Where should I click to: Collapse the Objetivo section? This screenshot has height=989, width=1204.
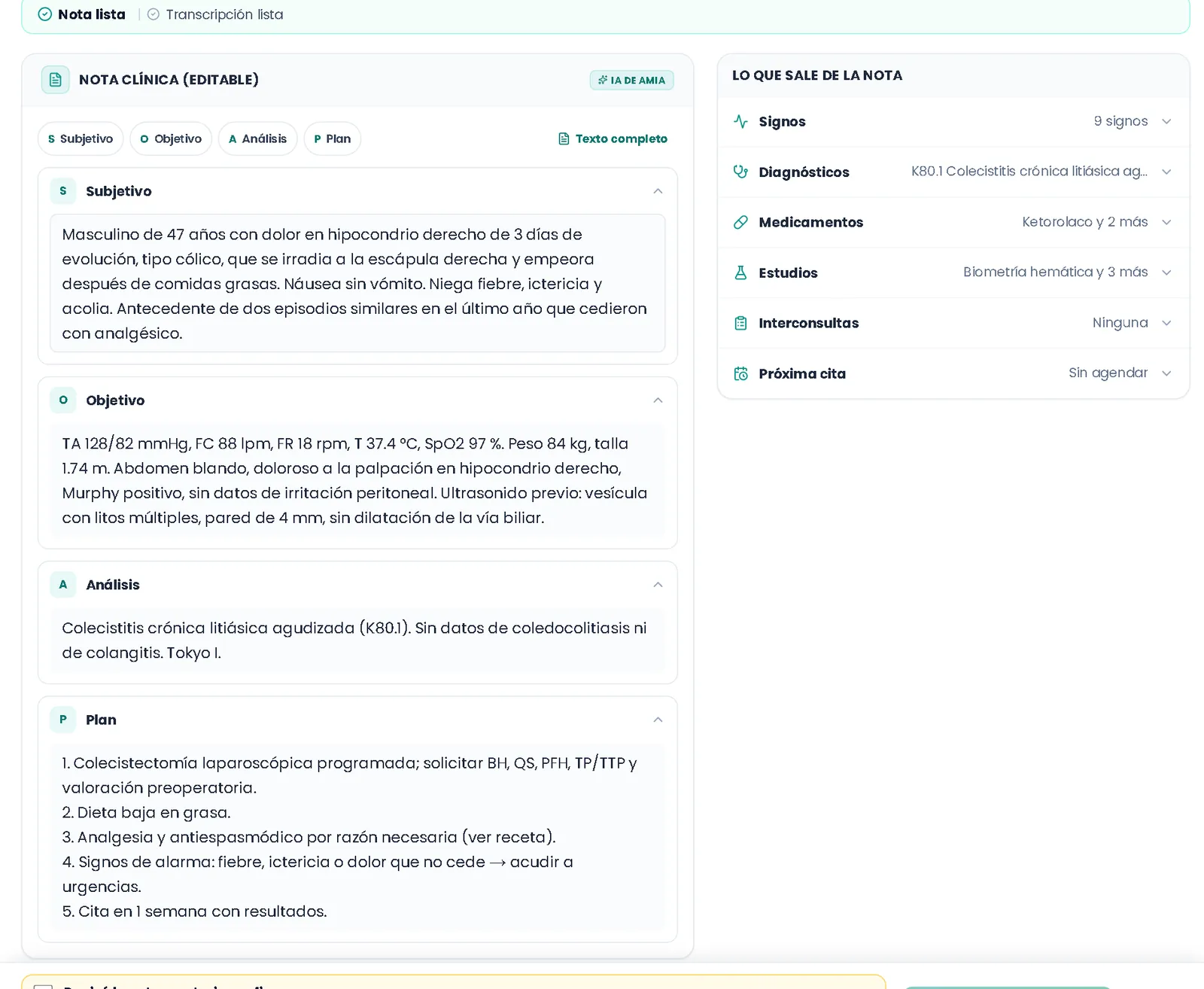click(658, 400)
